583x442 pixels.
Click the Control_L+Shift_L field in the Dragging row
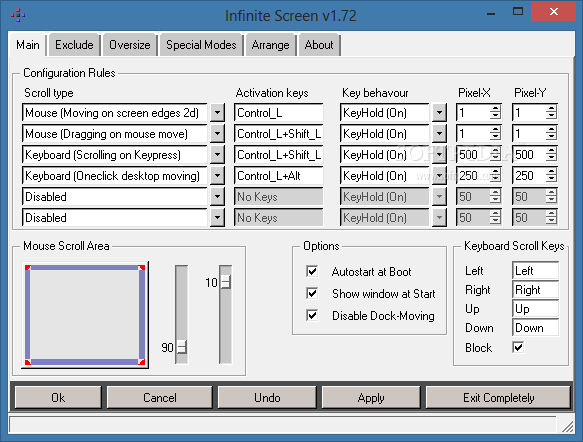(x=278, y=133)
